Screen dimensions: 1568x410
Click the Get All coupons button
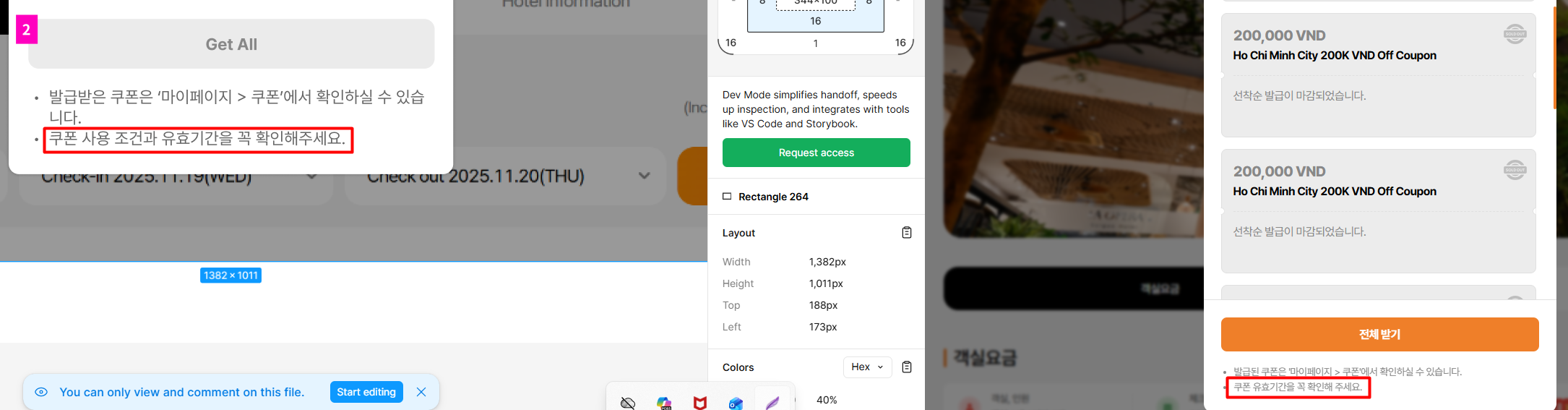click(231, 44)
